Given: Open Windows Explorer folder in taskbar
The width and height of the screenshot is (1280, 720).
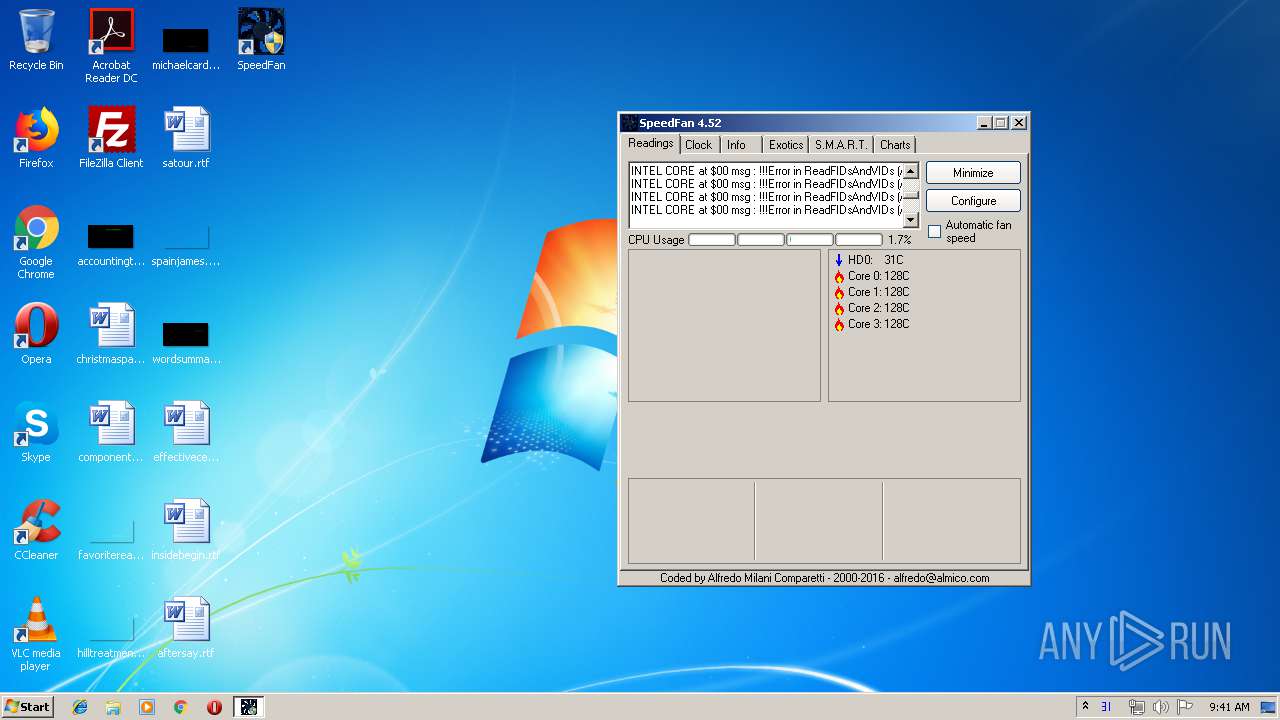Looking at the screenshot, I should (x=113, y=707).
